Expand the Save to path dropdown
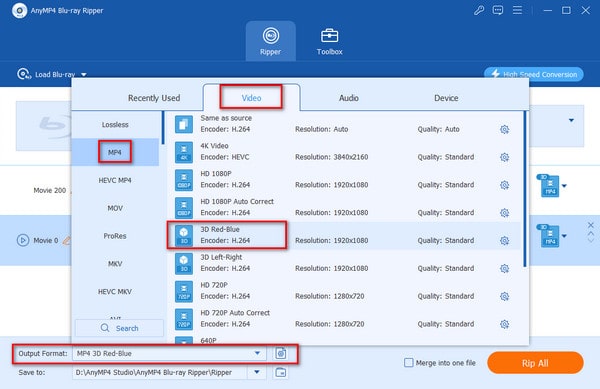 257,372
